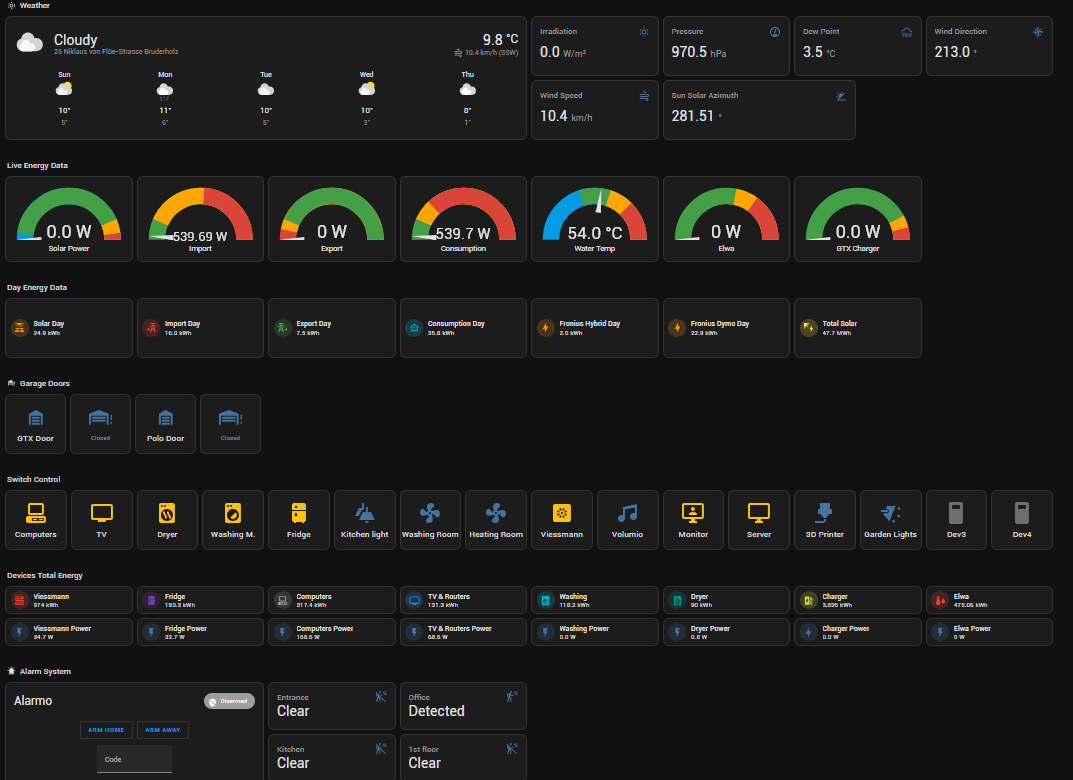1073x780 pixels.
Task: Toggle the Computers switch
Action: (x=36, y=519)
